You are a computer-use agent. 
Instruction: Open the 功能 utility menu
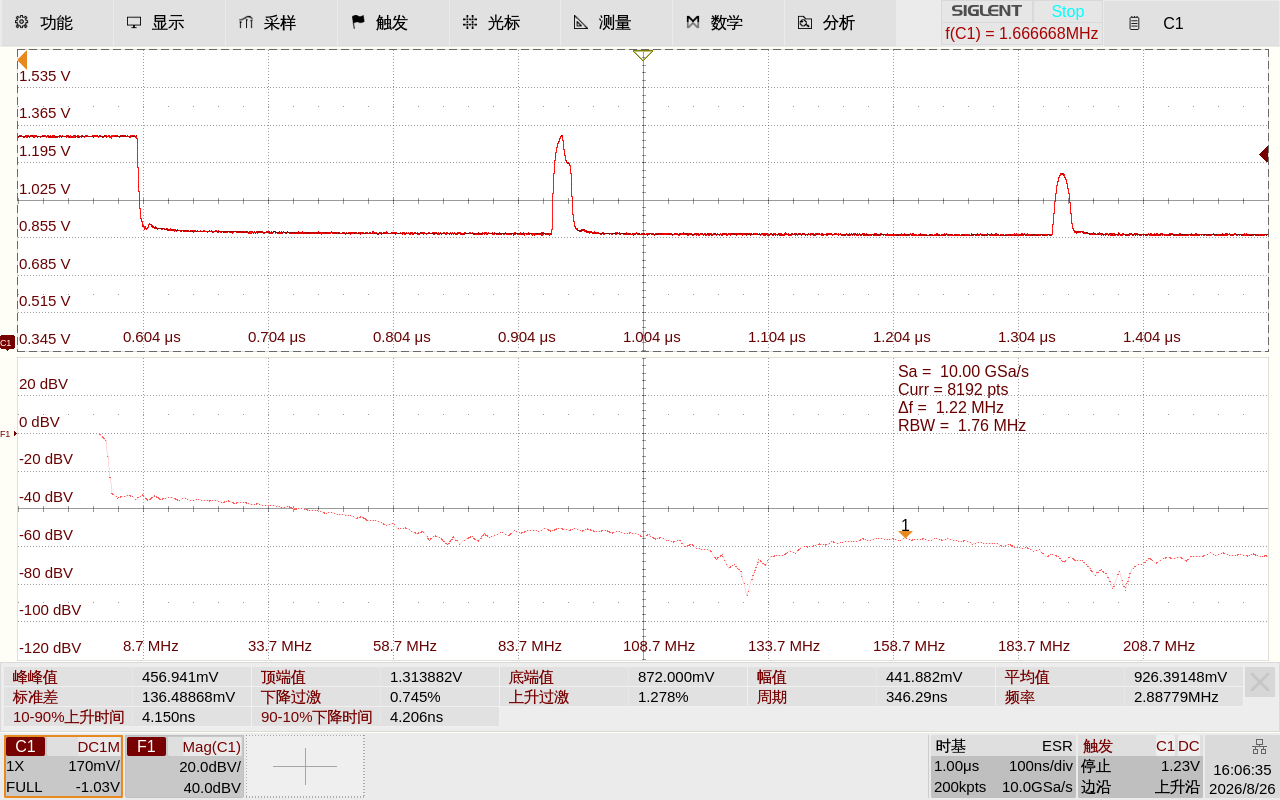[57, 22]
